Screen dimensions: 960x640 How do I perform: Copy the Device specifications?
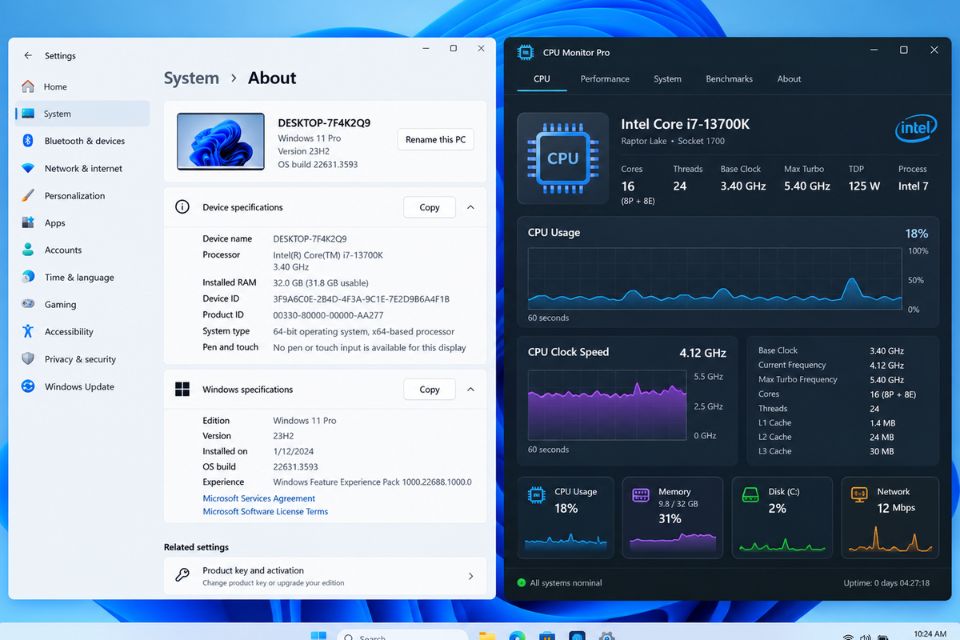429,207
